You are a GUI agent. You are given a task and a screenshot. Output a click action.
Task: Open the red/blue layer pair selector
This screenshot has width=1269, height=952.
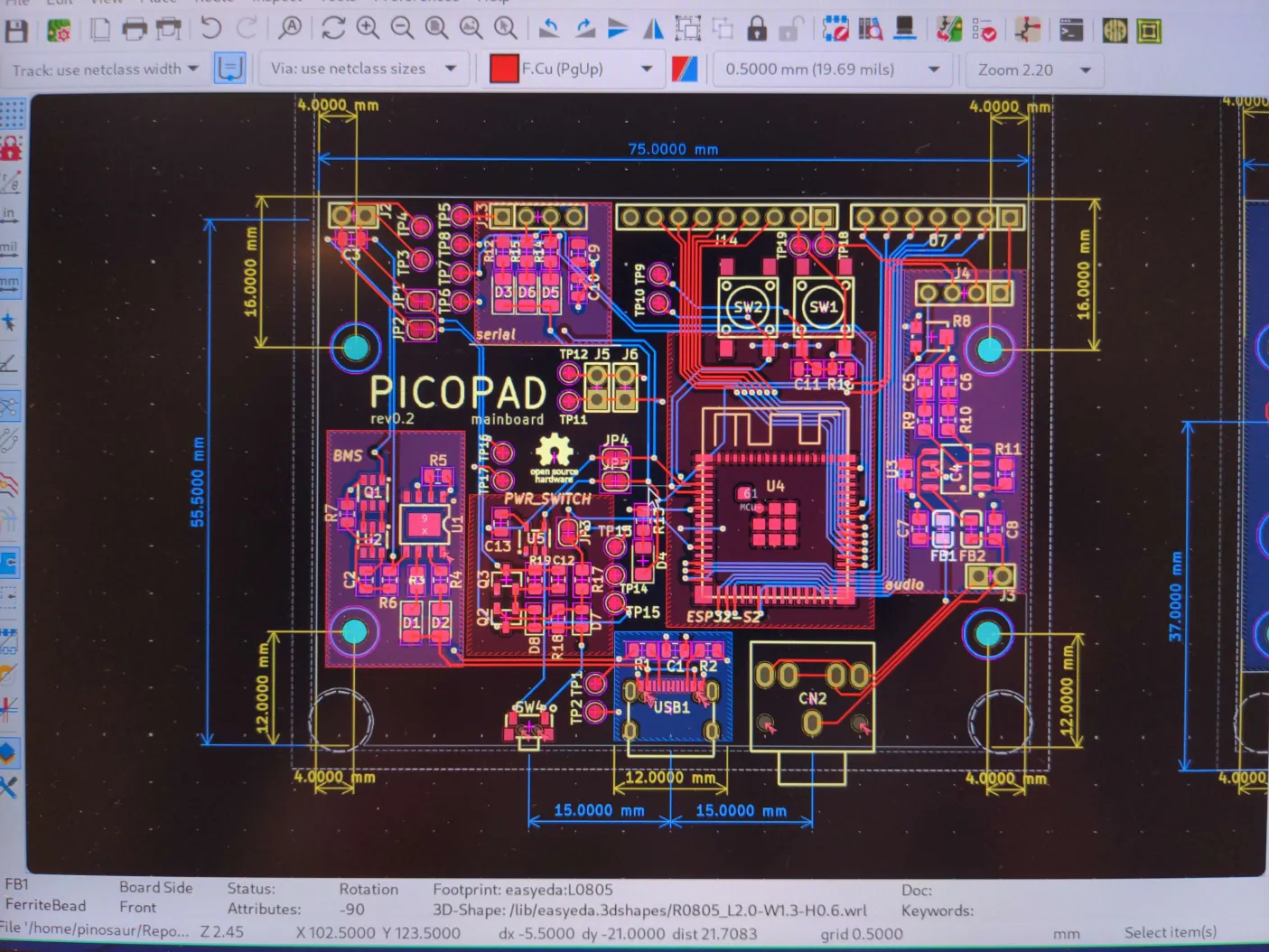pos(685,69)
